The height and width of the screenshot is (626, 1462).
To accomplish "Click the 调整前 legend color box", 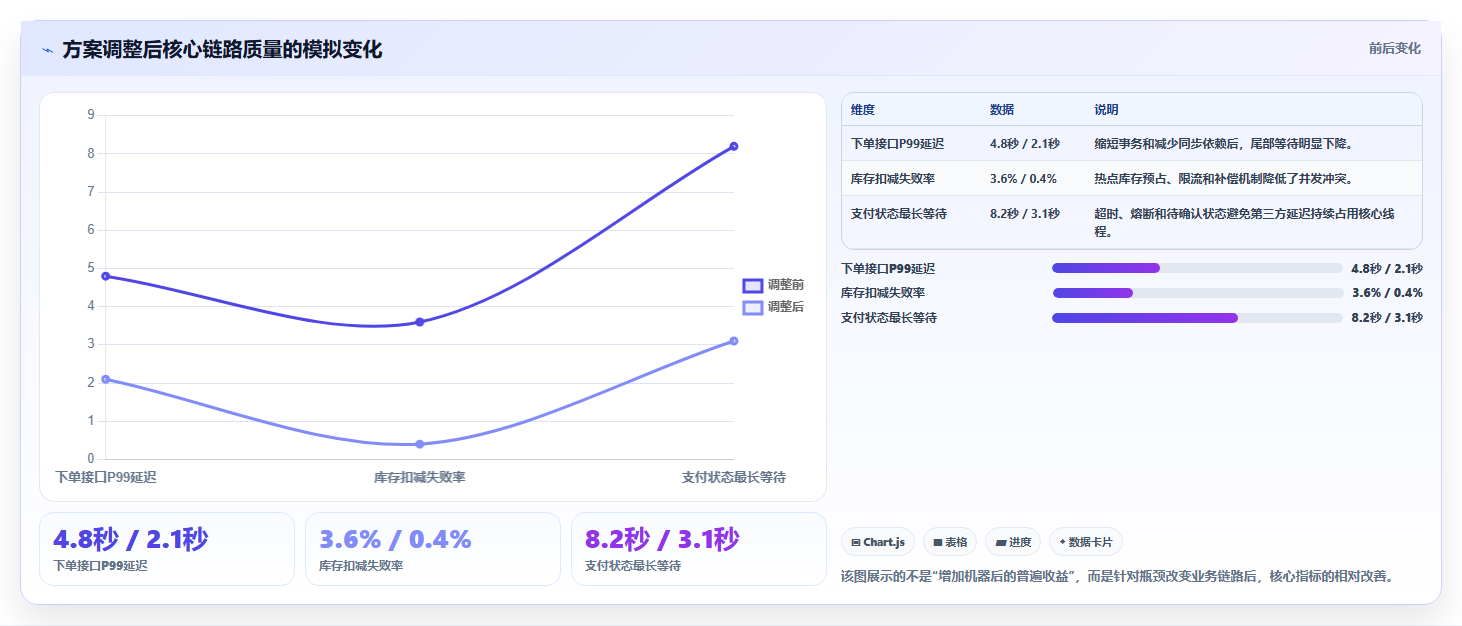I will click(x=753, y=286).
